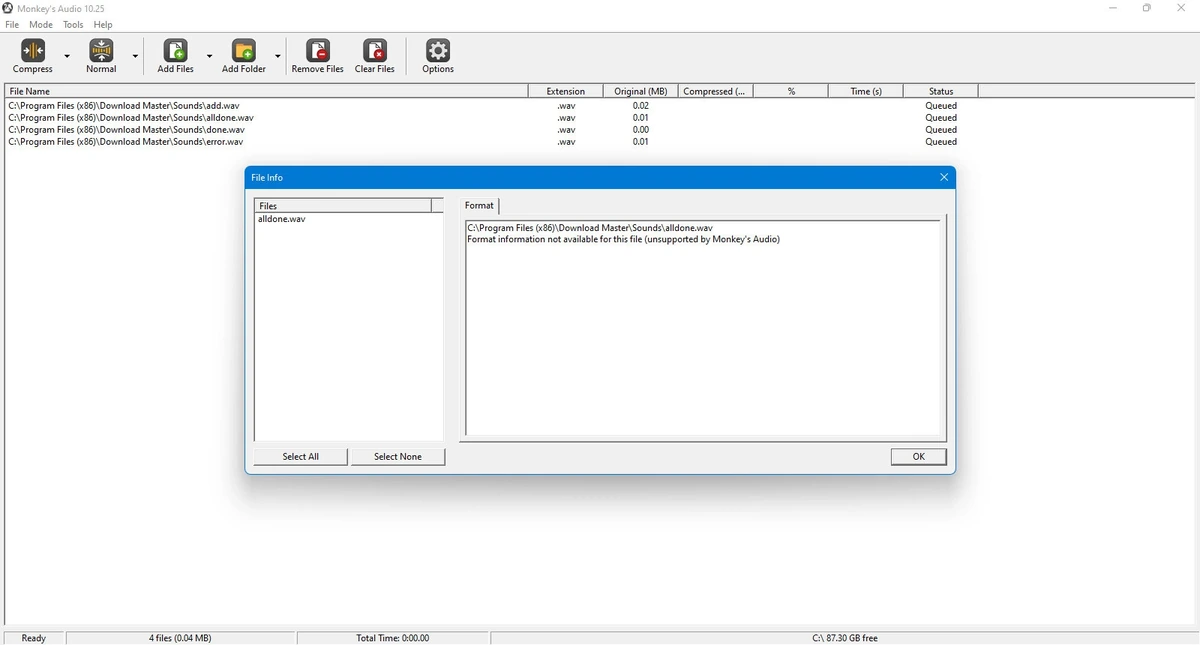1200x645 pixels.
Task: Click the OK button in File Info
Action: coord(918,456)
